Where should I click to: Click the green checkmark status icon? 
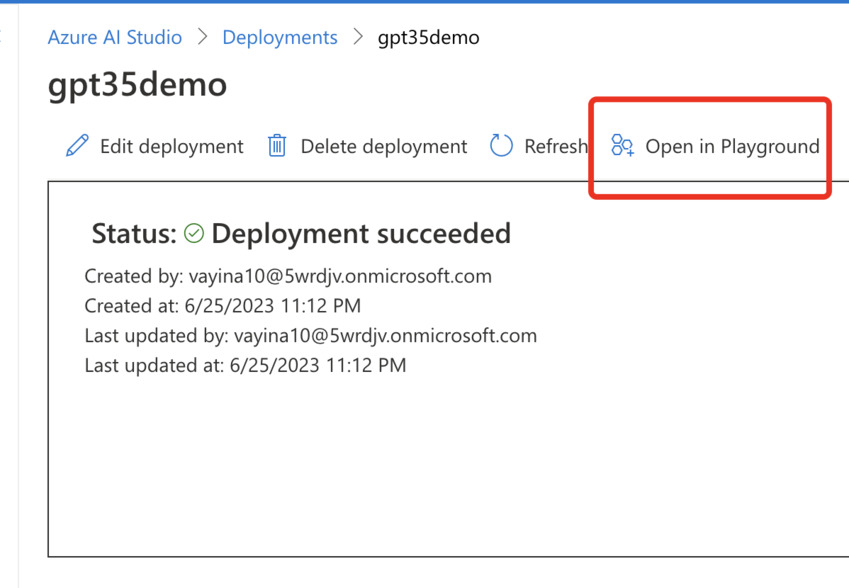pos(194,233)
